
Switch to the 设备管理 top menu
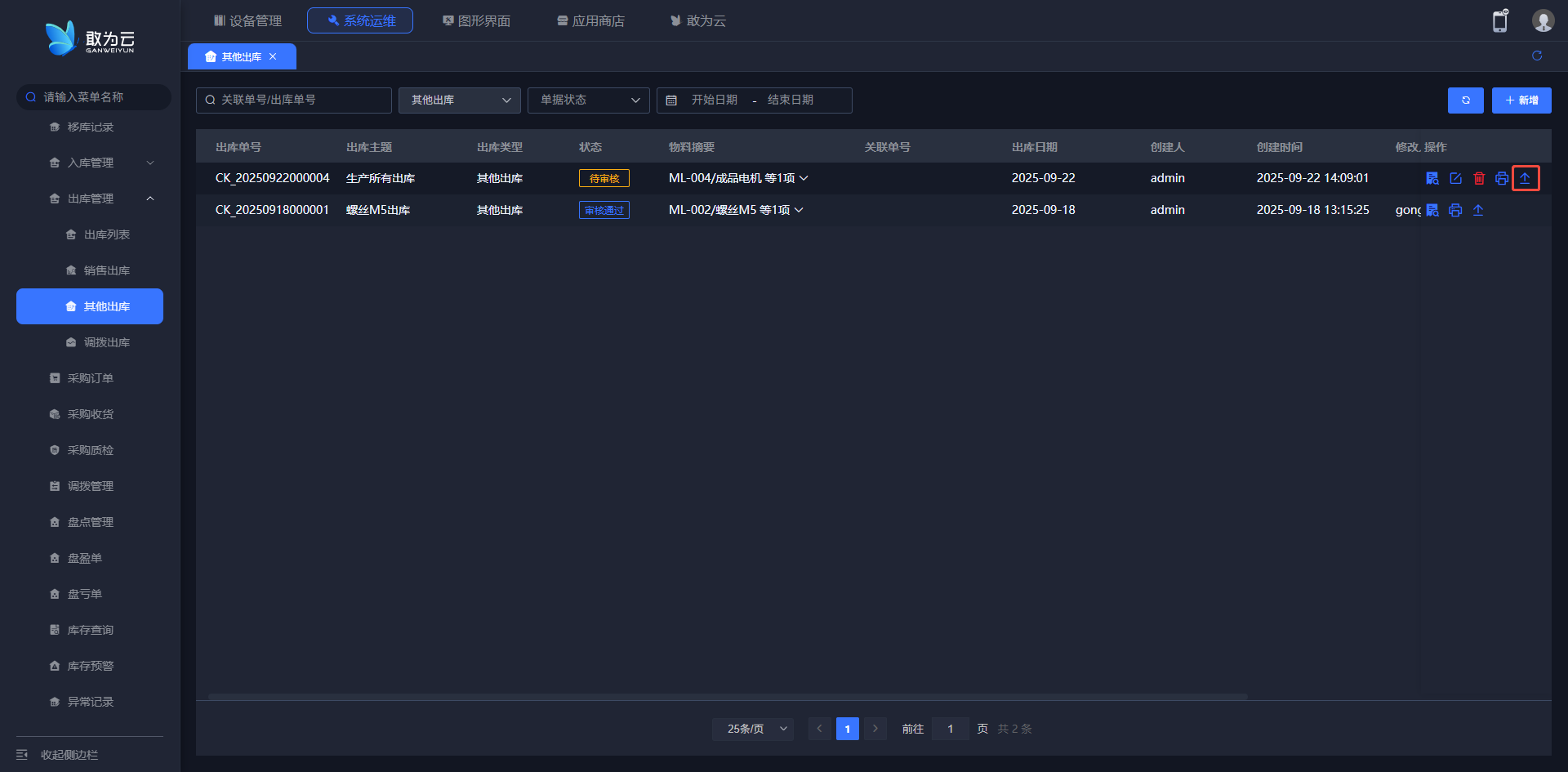point(247,20)
